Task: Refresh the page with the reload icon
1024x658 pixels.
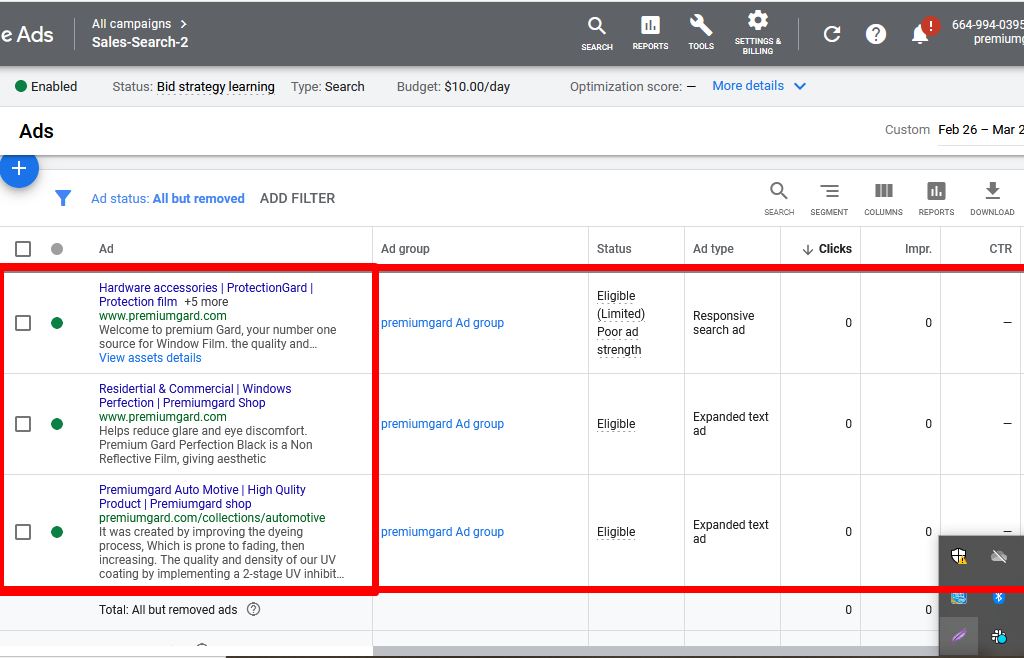Action: [831, 34]
